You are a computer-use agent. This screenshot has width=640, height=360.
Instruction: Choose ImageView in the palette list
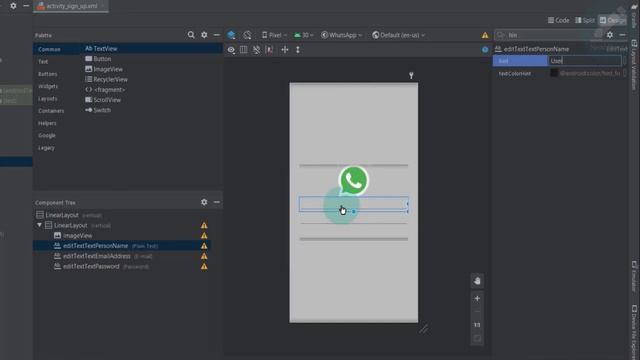(x=104, y=69)
